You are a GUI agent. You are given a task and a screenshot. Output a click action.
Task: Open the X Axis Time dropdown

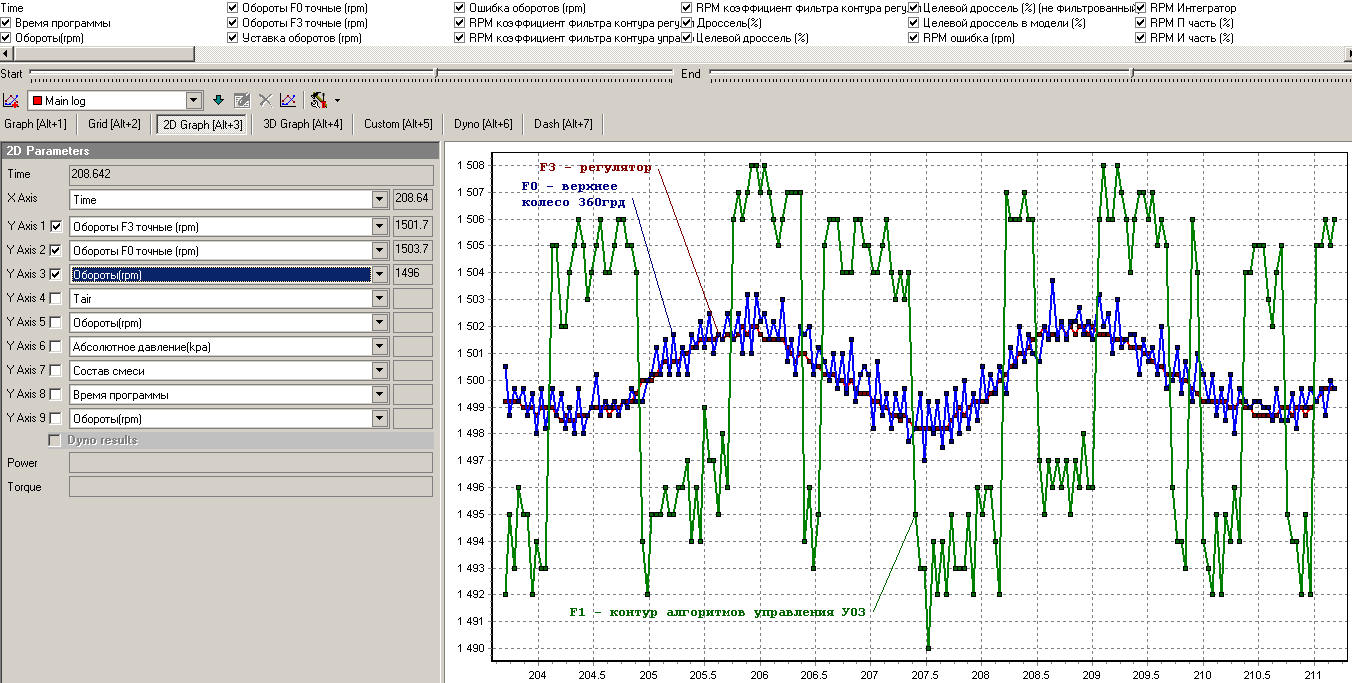[x=379, y=200]
